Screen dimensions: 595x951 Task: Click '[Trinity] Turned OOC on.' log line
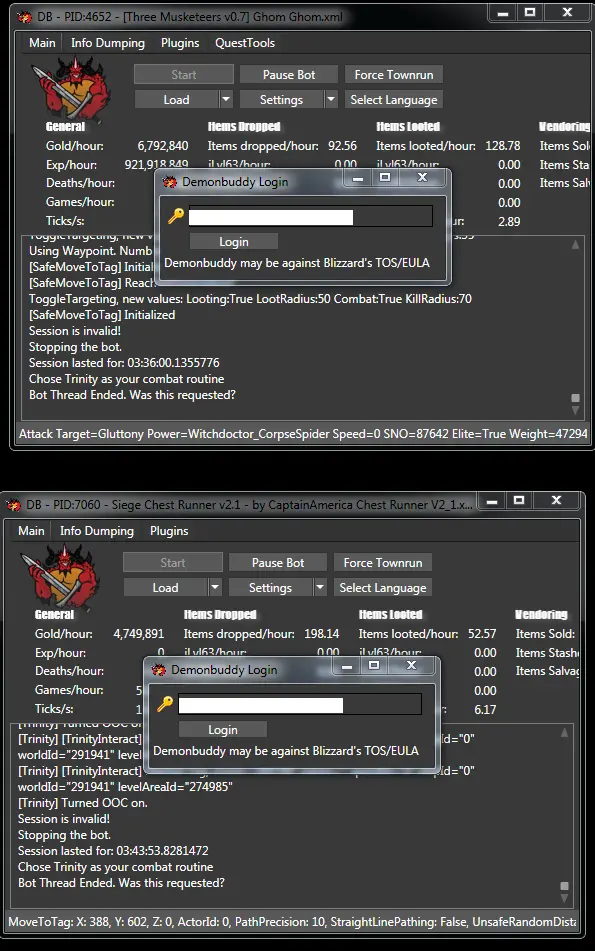[82, 803]
